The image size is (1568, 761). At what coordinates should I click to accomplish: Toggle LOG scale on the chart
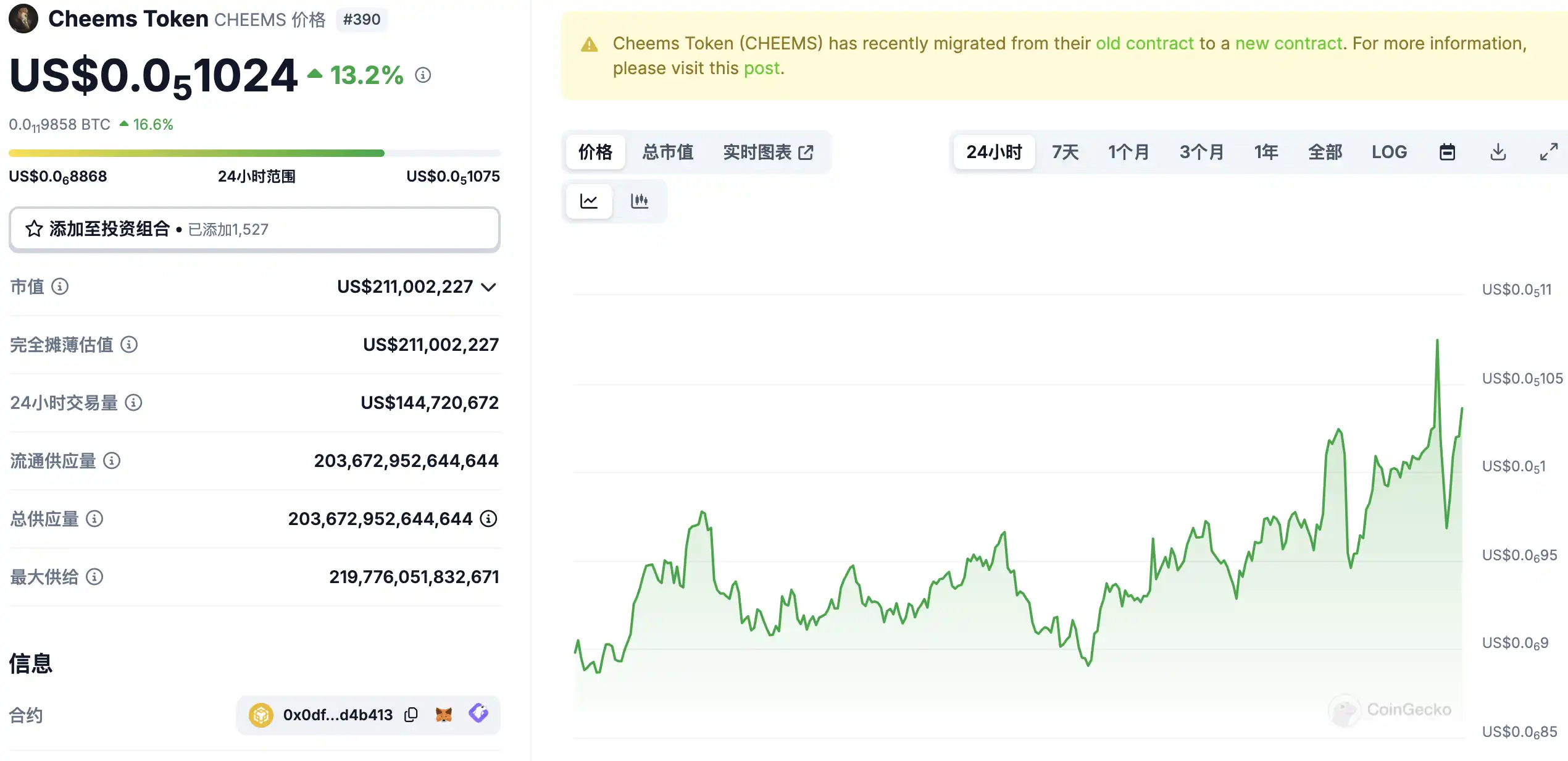tap(1389, 152)
